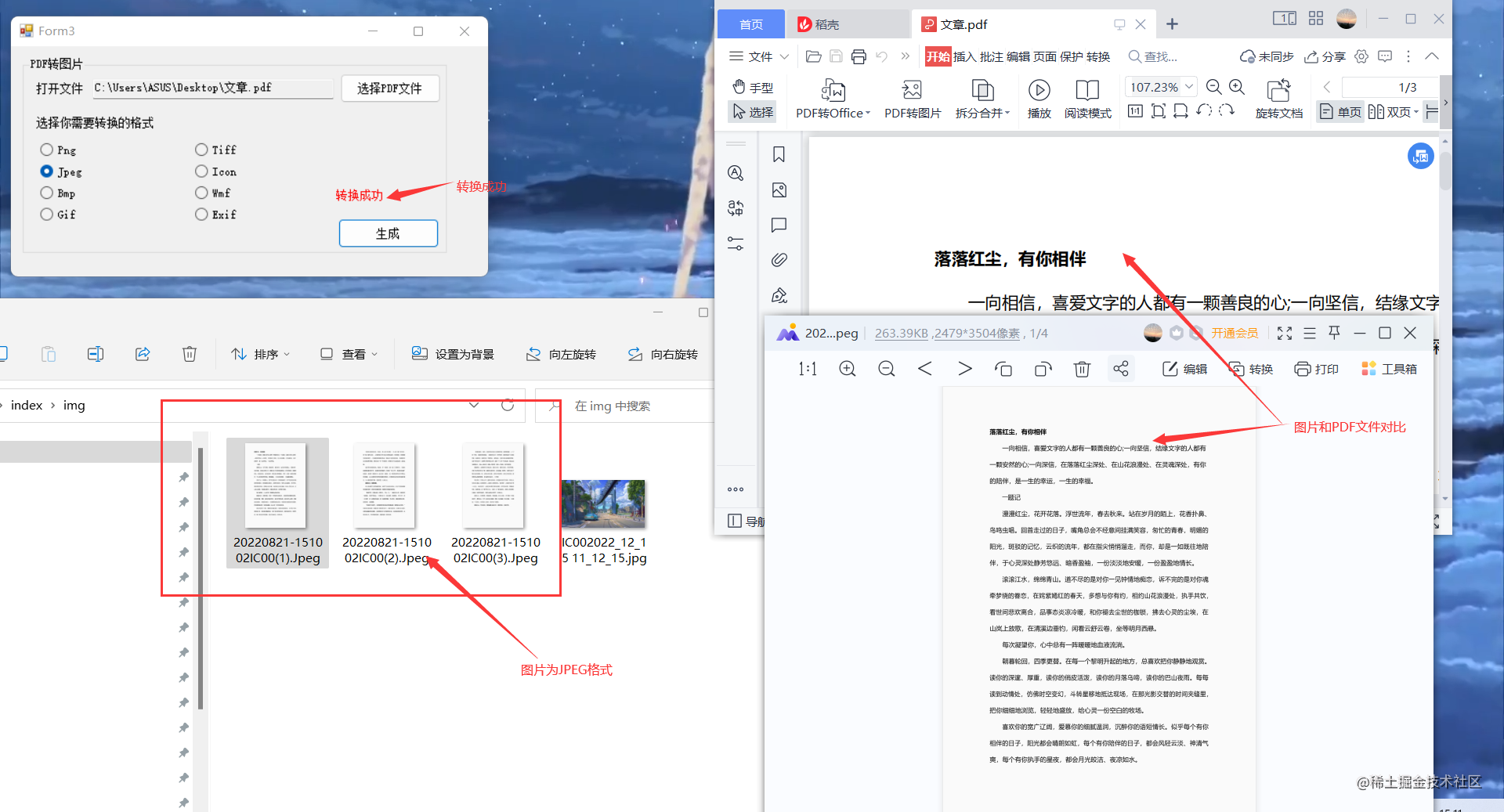Set image viewer to 1:1 zoom

point(807,368)
